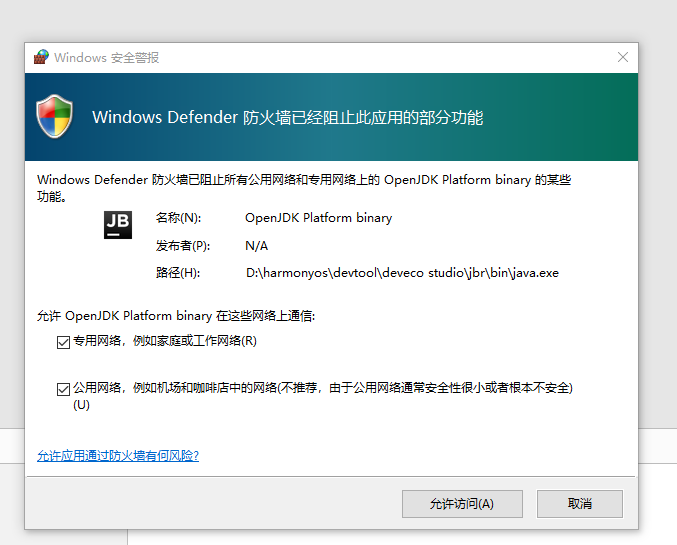Viewport: 677px width, 545px height.
Task: Click the 发布者(P) label
Action: 183,246
